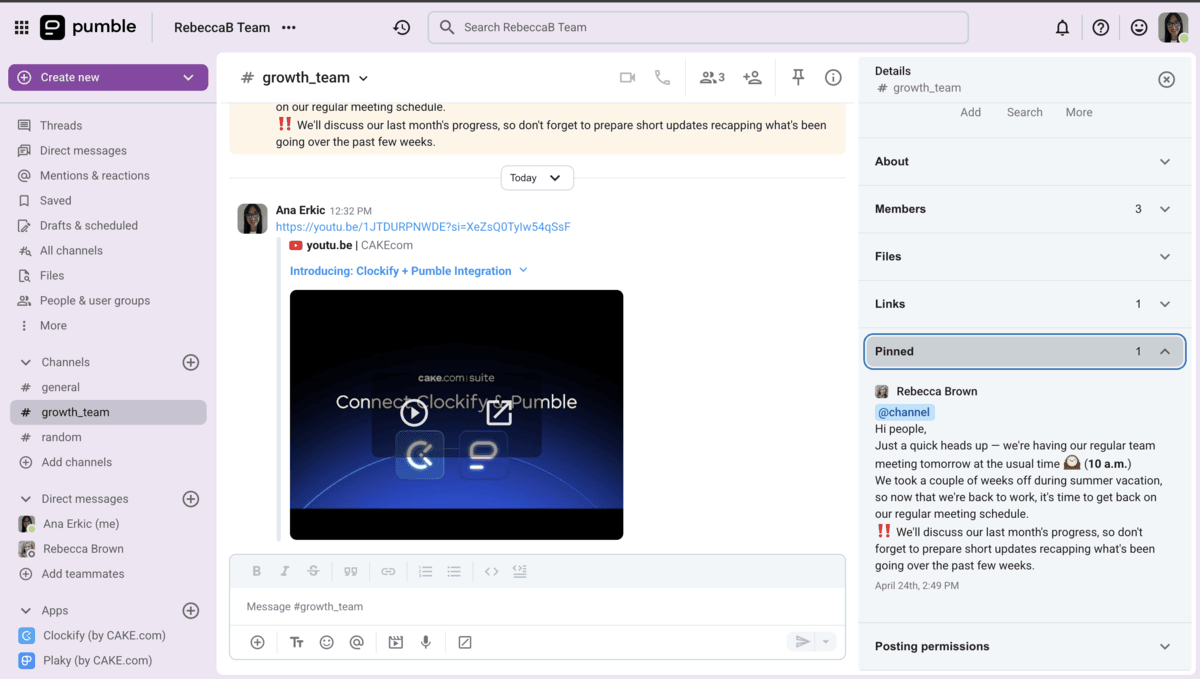1200x679 pixels.
Task: Toggle strikethrough formatting
Action: (x=315, y=570)
